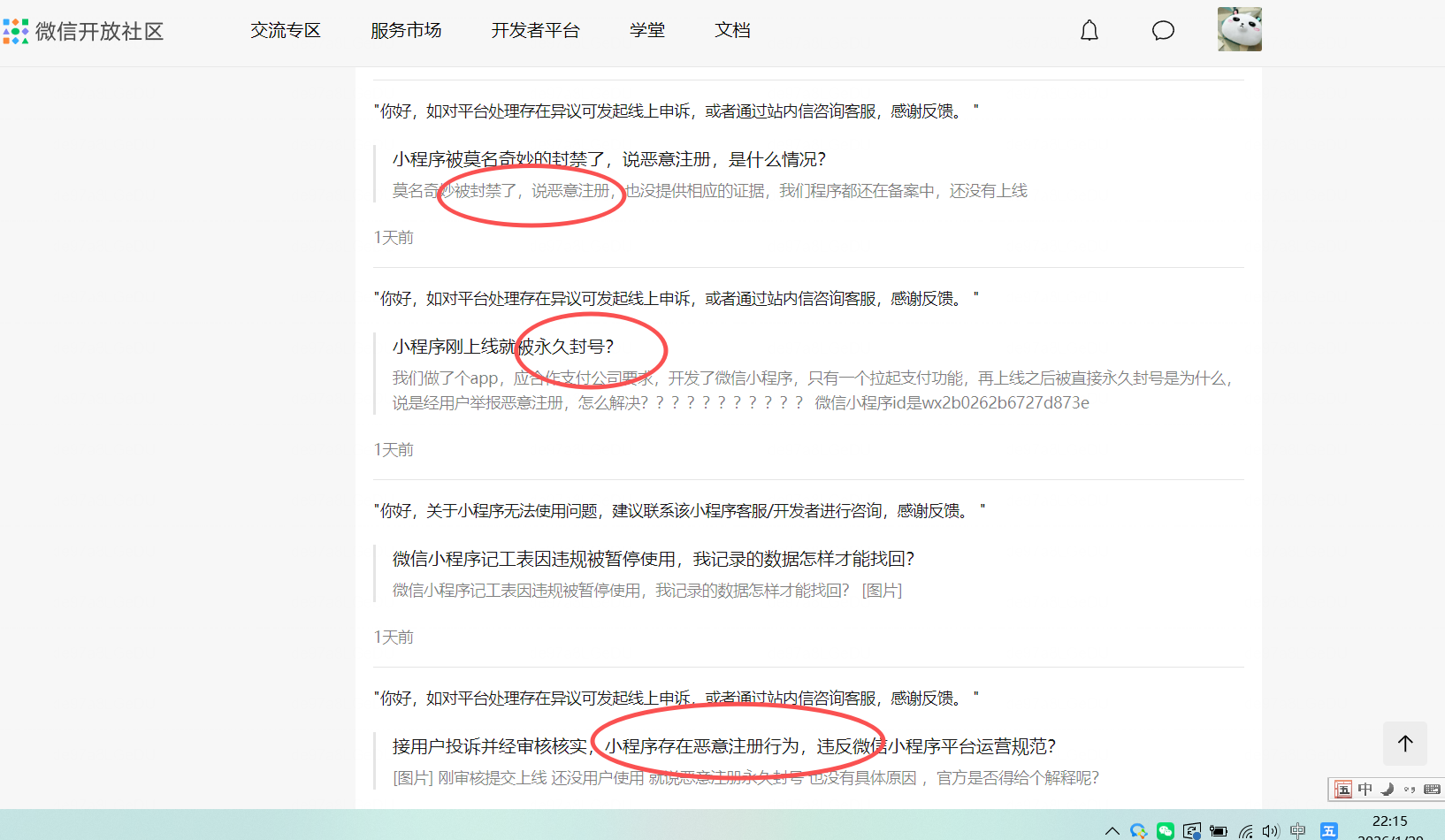Click the excerpt starting 莫名奇妙被封禁了
Viewport: 1445px width, 840px height.
click(x=710, y=191)
